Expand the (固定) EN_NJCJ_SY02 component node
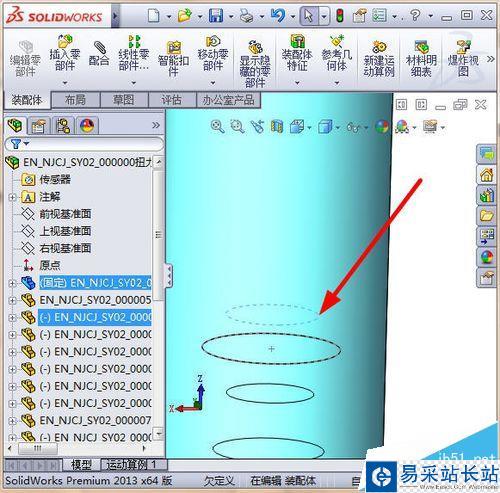The height and width of the screenshot is (493, 500). click(12, 283)
